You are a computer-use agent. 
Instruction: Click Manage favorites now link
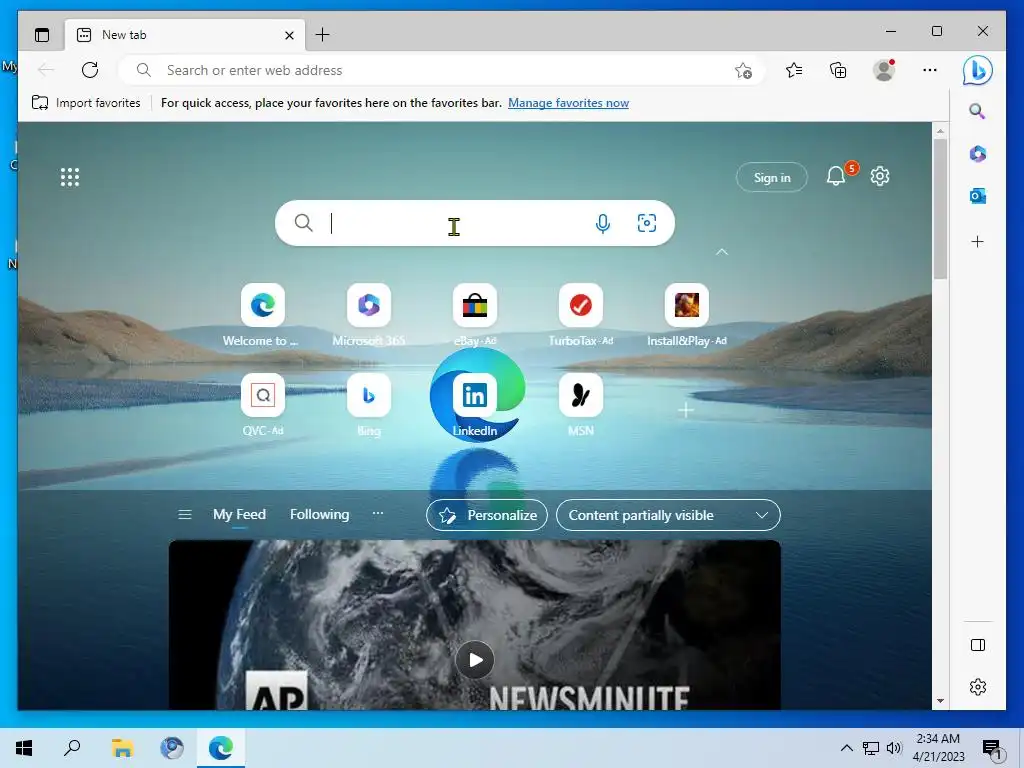click(x=568, y=103)
